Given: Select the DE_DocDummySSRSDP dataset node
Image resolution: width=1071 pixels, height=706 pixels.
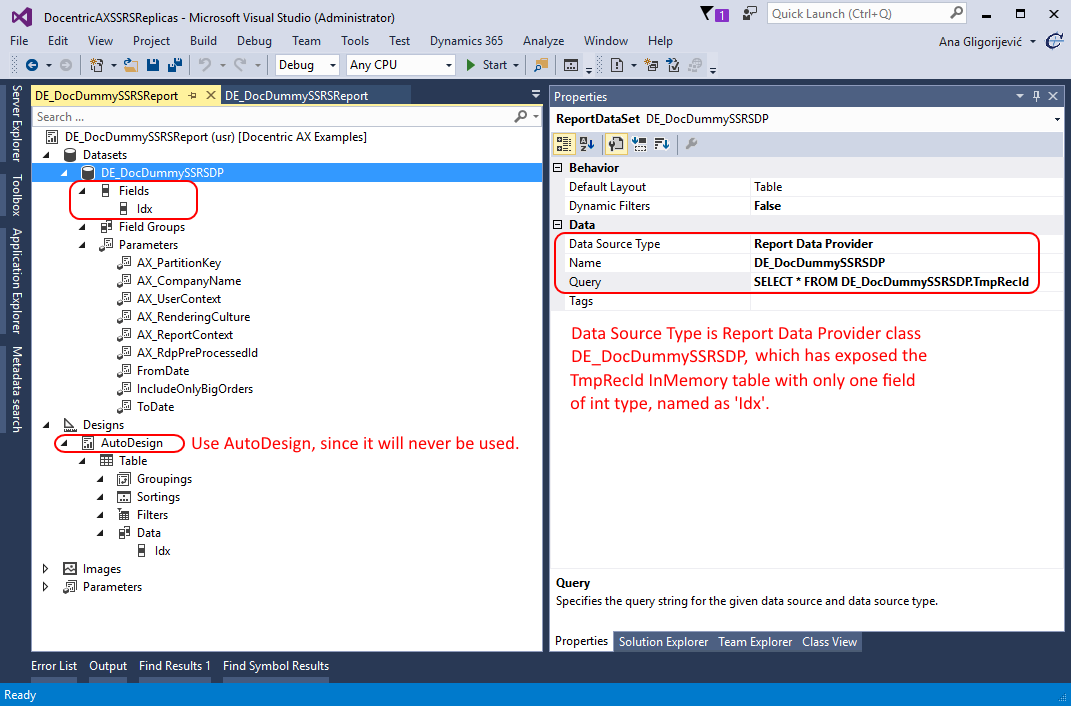Looking at the screenshot, I should tap(162, 173).
